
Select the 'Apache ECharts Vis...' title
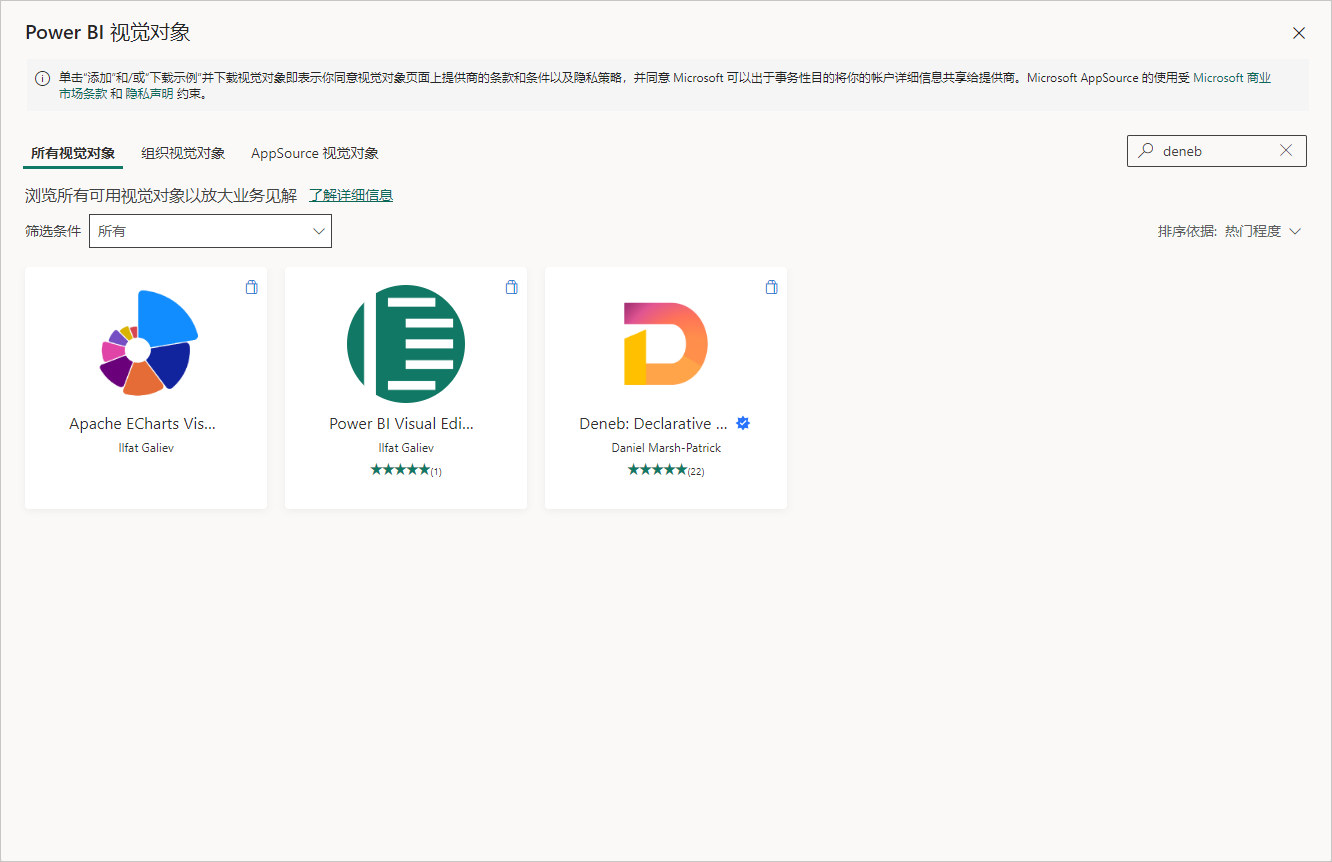(x=142, y=423)
